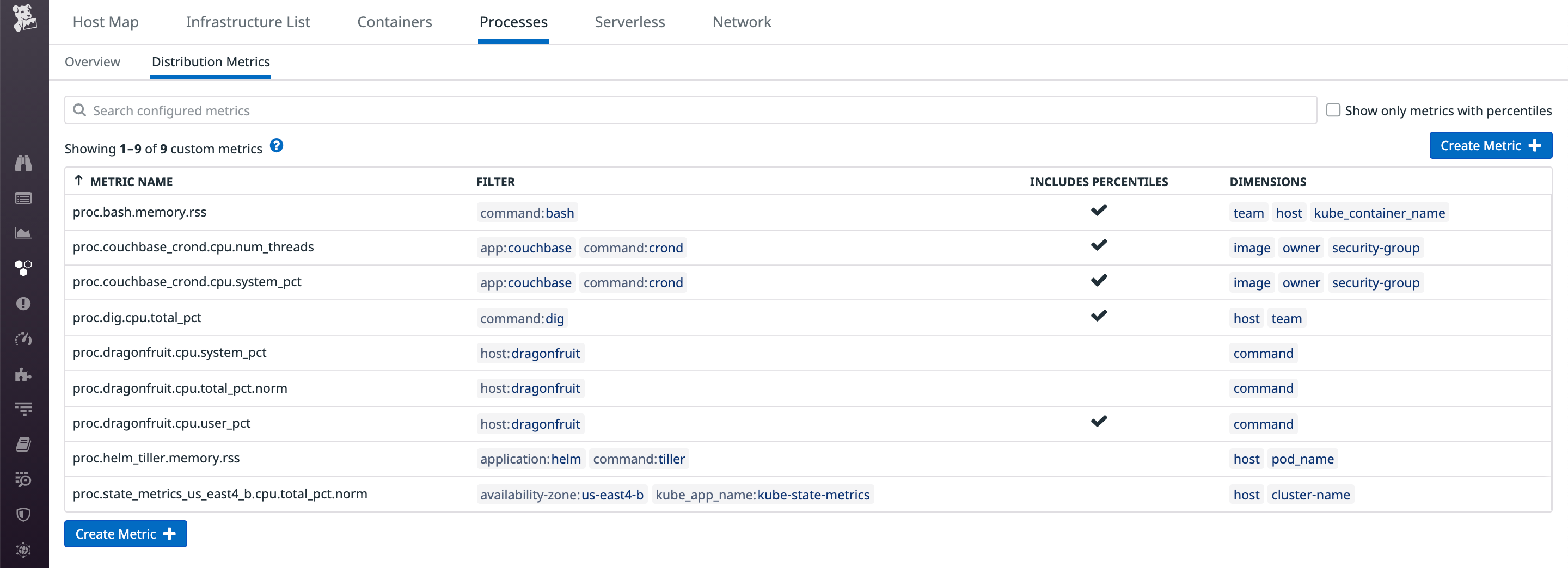The image size is (1568, 568).
Task: Enable Show only metrics with percentiles
Action: [x=1333, y=109]
